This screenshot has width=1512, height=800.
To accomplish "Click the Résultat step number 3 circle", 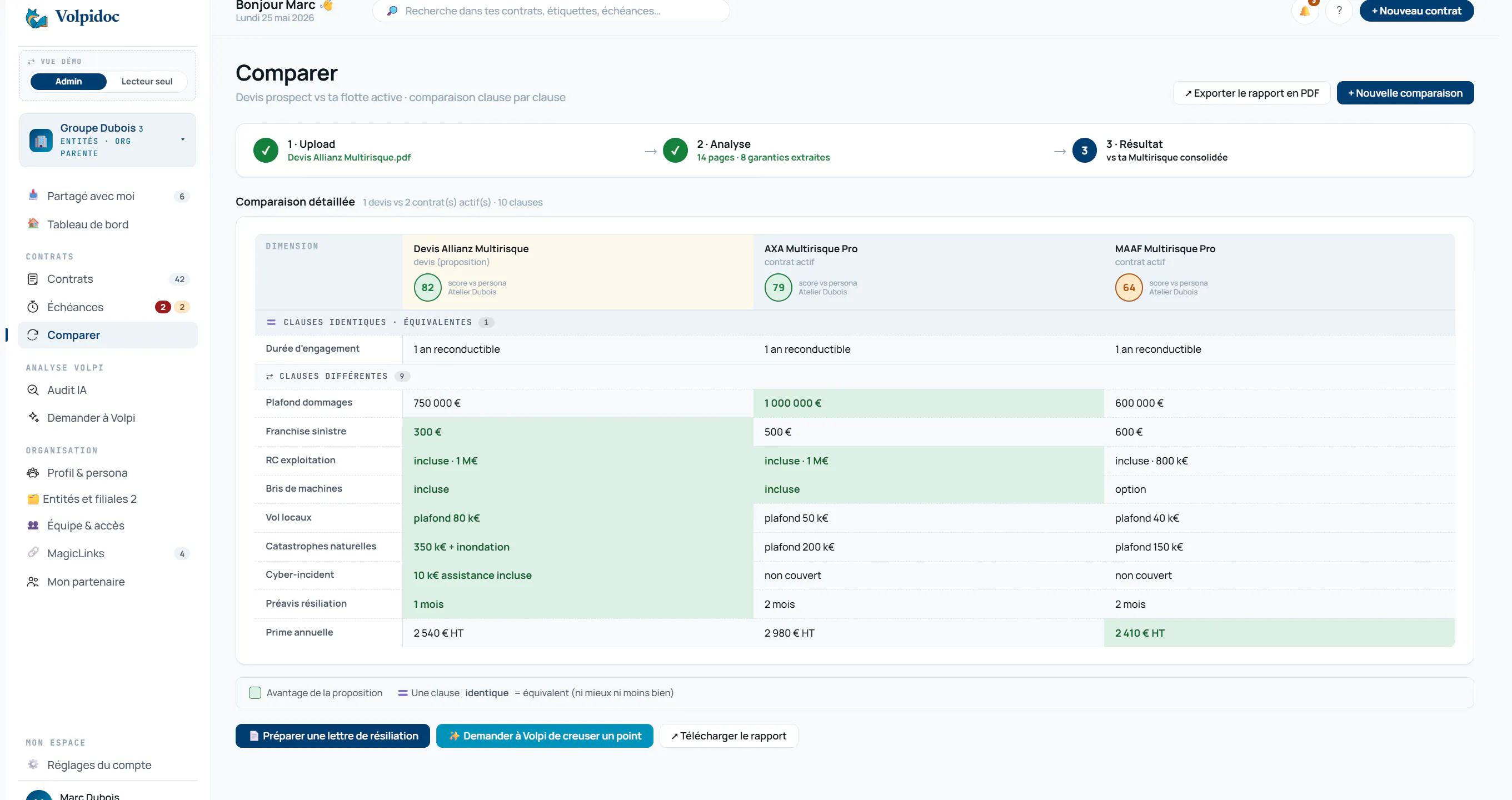I will [x=1084, y=150].
